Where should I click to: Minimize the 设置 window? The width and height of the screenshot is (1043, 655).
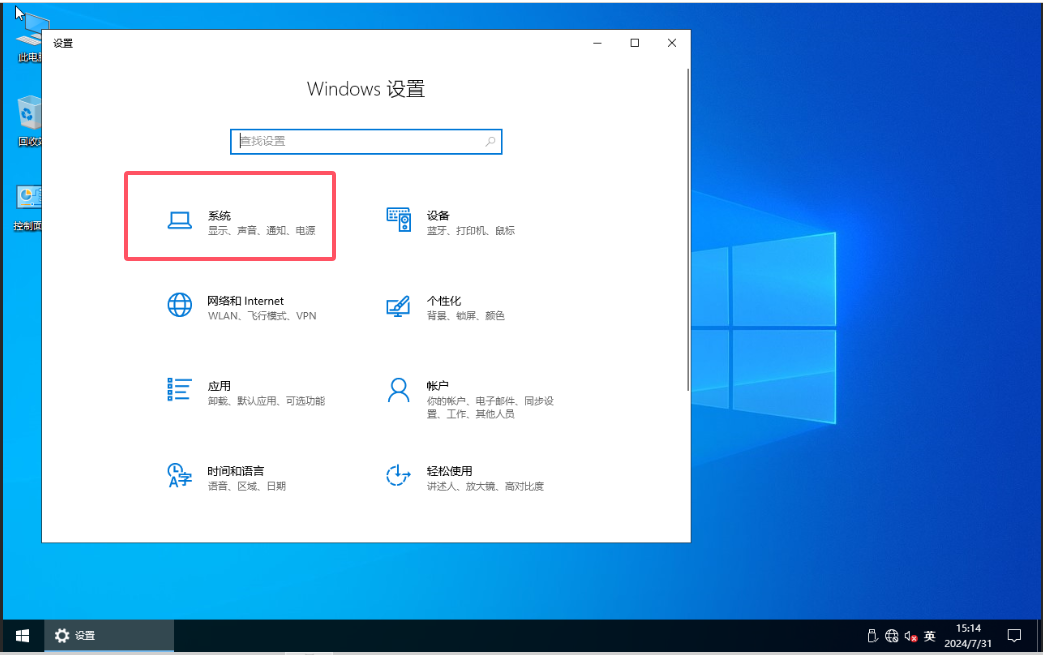pos(597,43)
